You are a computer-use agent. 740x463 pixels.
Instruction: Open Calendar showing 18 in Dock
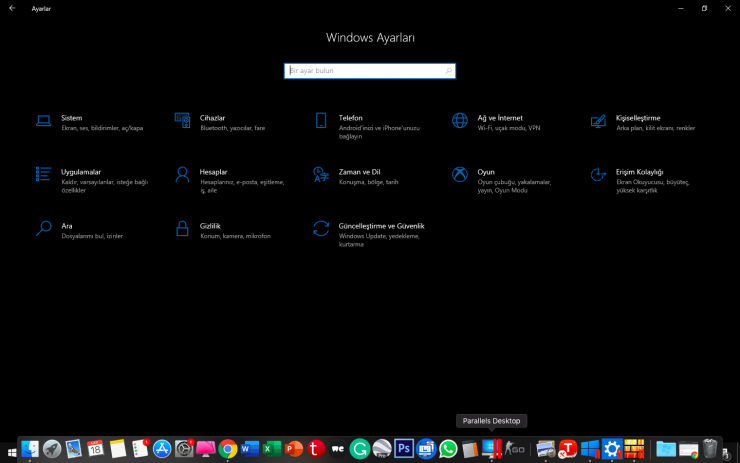click(96, 449)
